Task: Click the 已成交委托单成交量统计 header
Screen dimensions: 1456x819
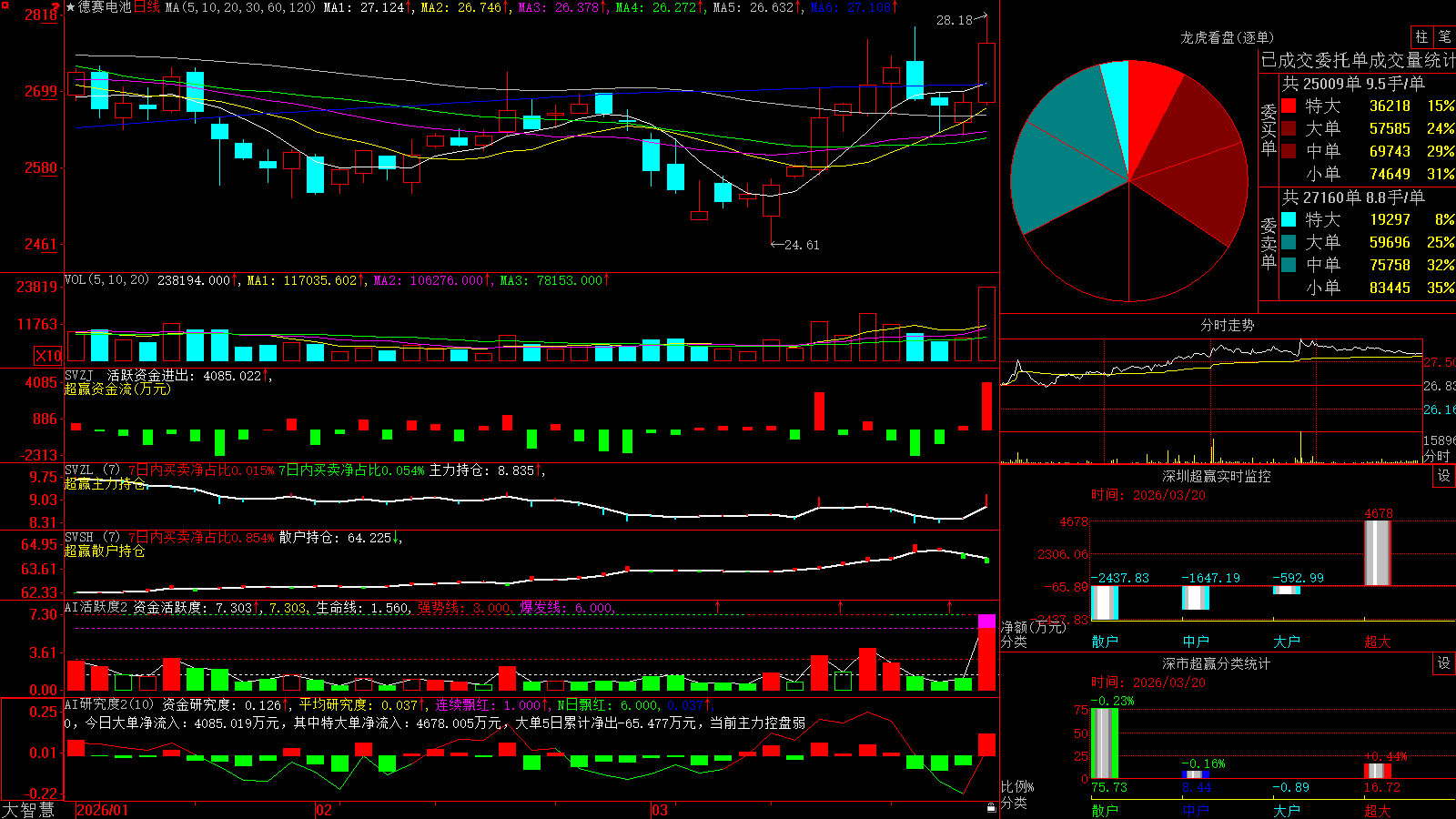Action: pyautogui.click(x=1358, y=60)
